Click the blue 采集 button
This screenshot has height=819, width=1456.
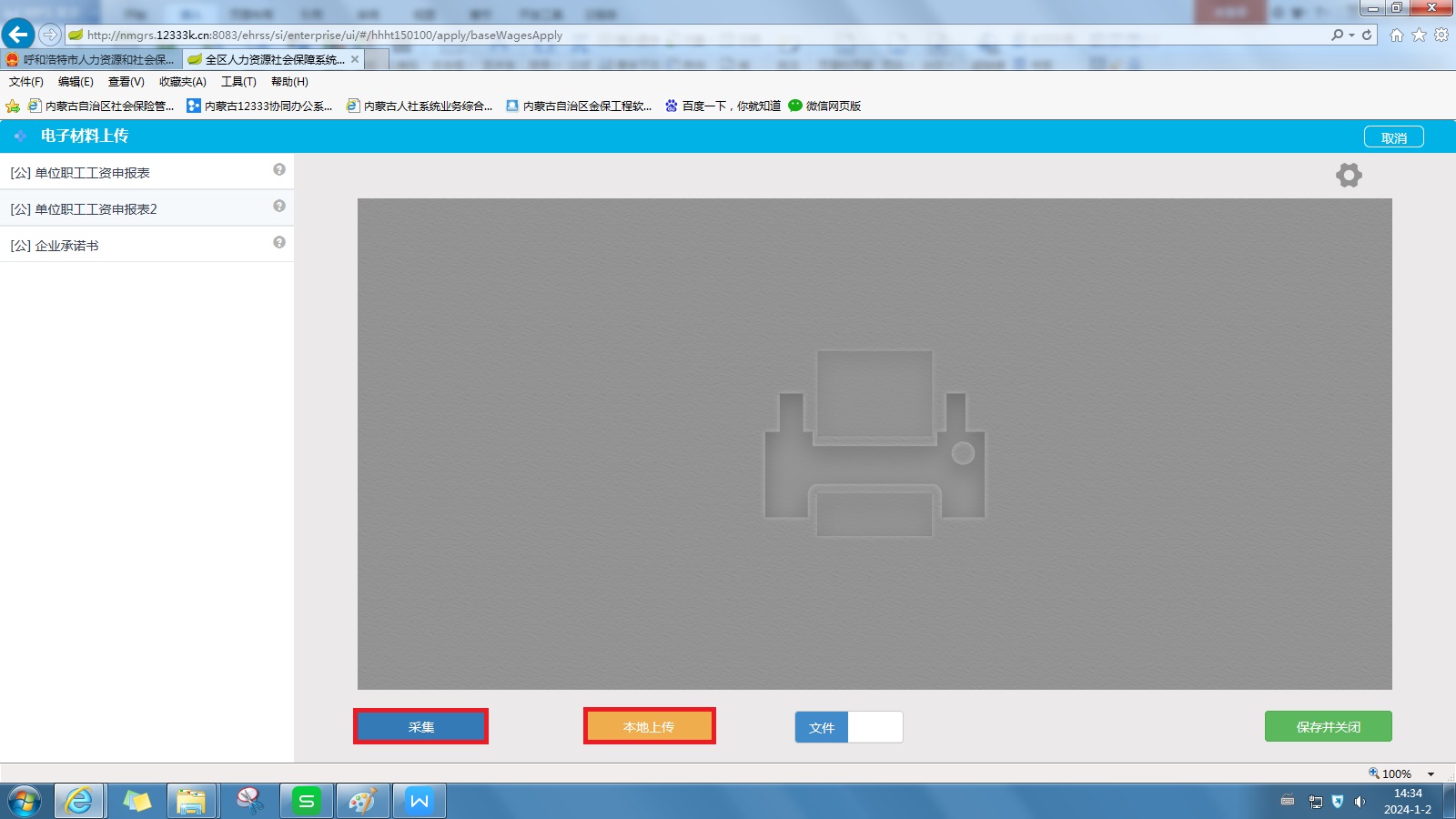click(420, 726)
